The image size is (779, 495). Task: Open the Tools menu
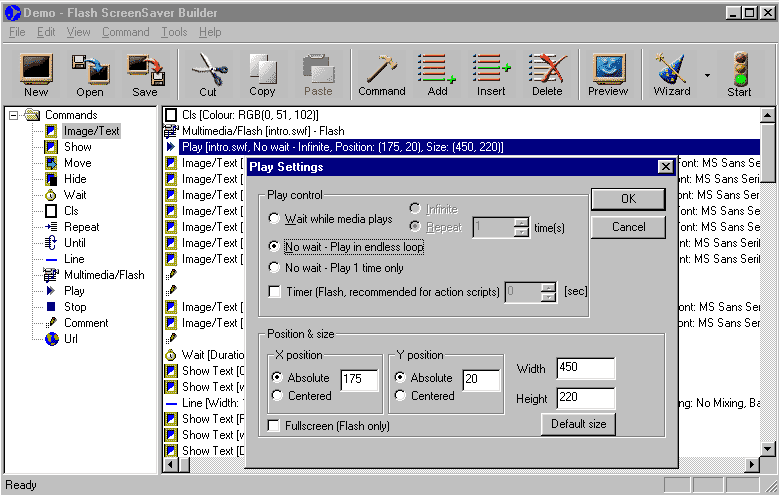[173, 32]
